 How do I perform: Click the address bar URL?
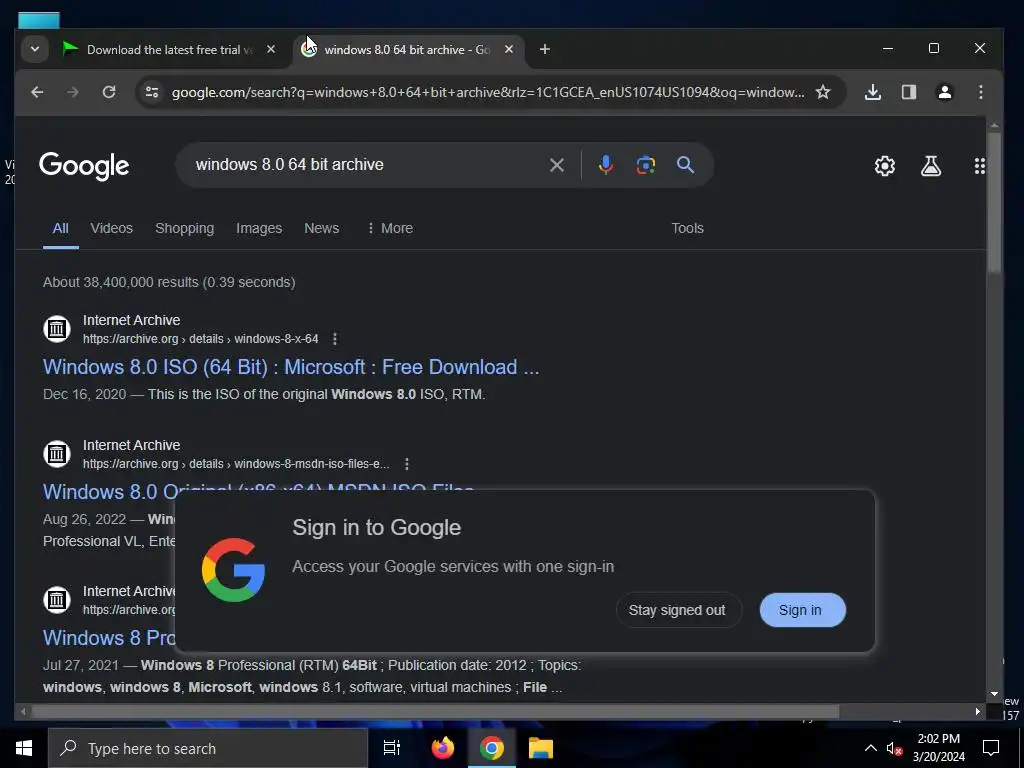(488, 92)
